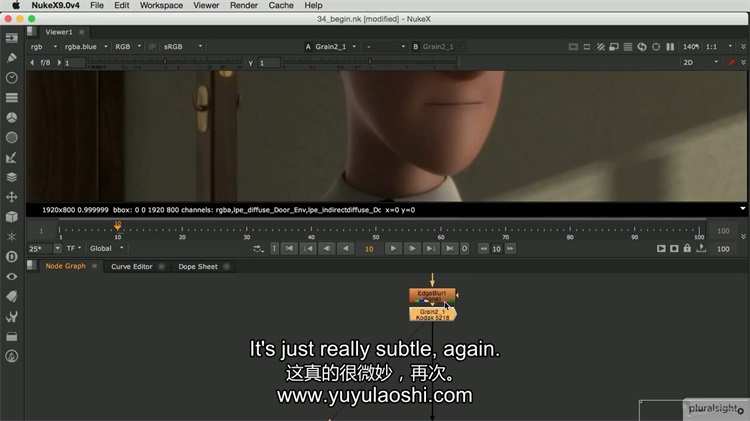Viewport: 750px width, 421px height.
Task: Click the playhead marker at frame 10
Action: coord(118,225)
